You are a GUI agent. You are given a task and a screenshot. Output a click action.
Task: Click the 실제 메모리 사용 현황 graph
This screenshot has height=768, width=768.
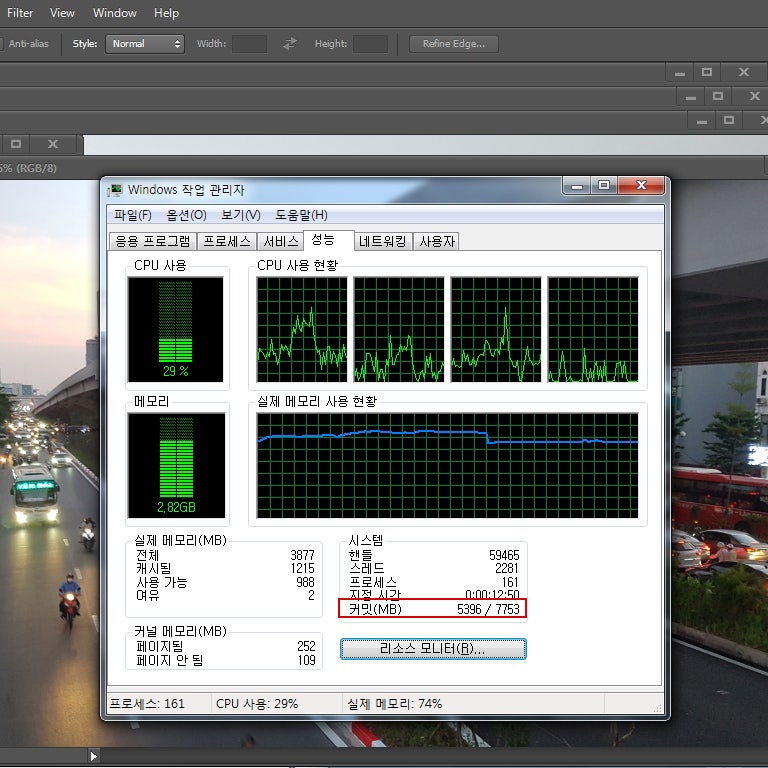[447, 465]
